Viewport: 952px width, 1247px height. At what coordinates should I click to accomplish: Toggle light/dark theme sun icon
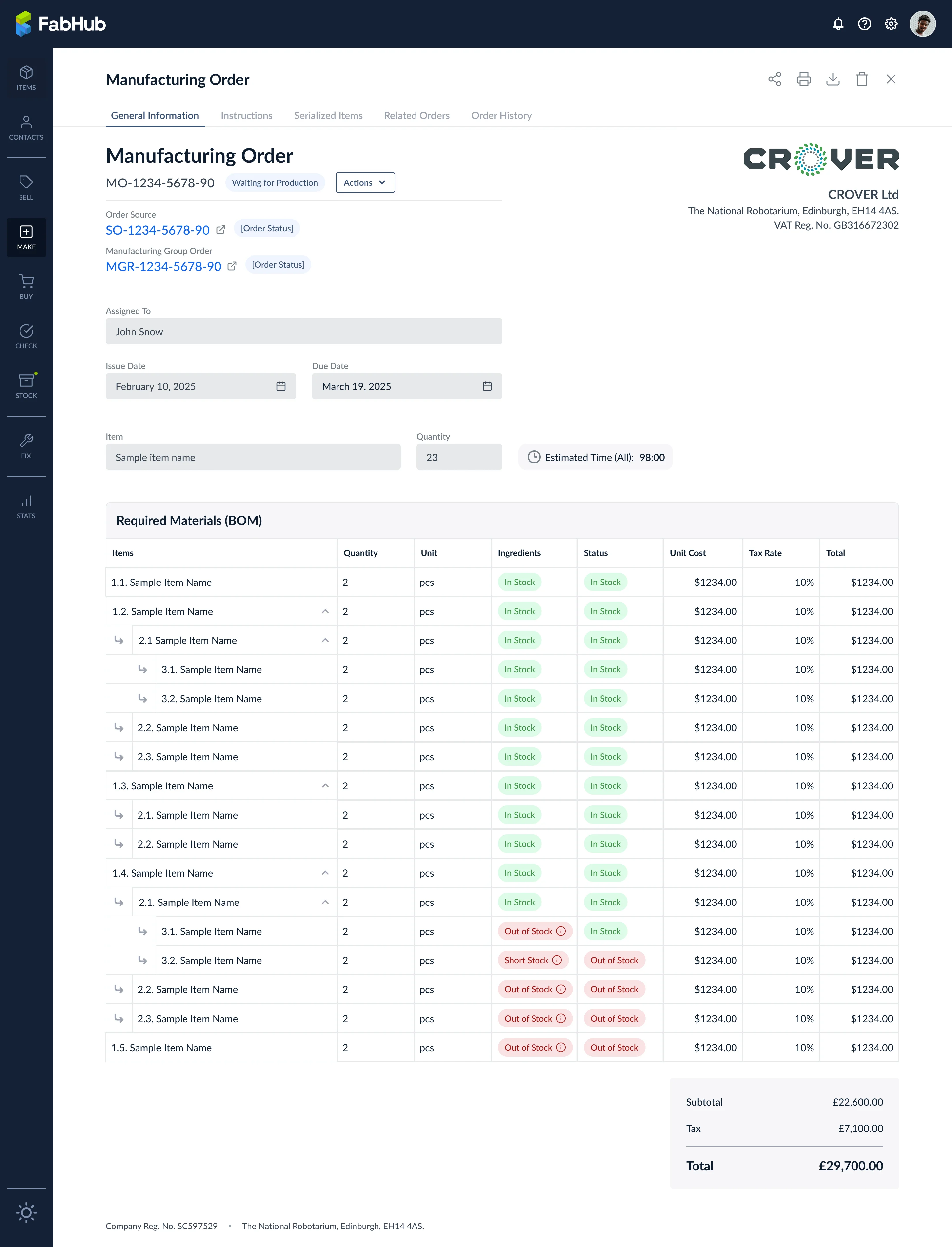click(x=26, y=1212)
